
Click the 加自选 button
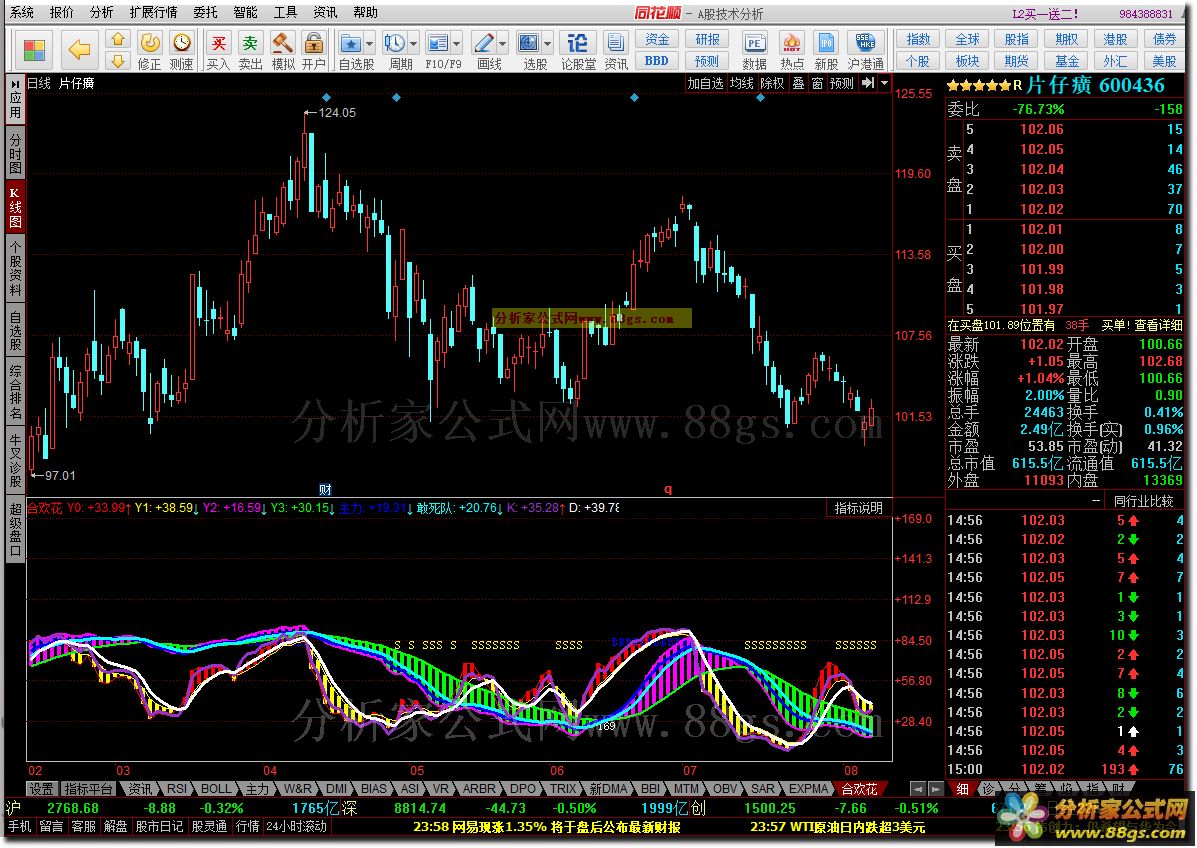tap(705, 82)
